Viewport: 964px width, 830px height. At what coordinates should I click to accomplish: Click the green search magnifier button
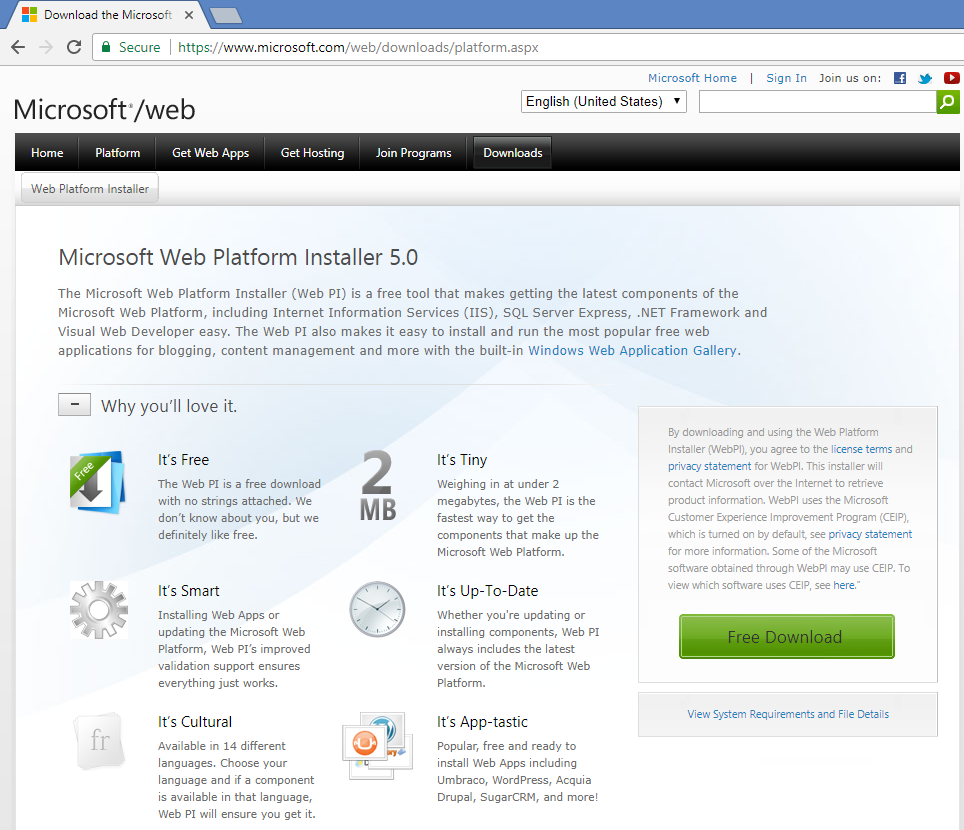(x=948, y=101)
